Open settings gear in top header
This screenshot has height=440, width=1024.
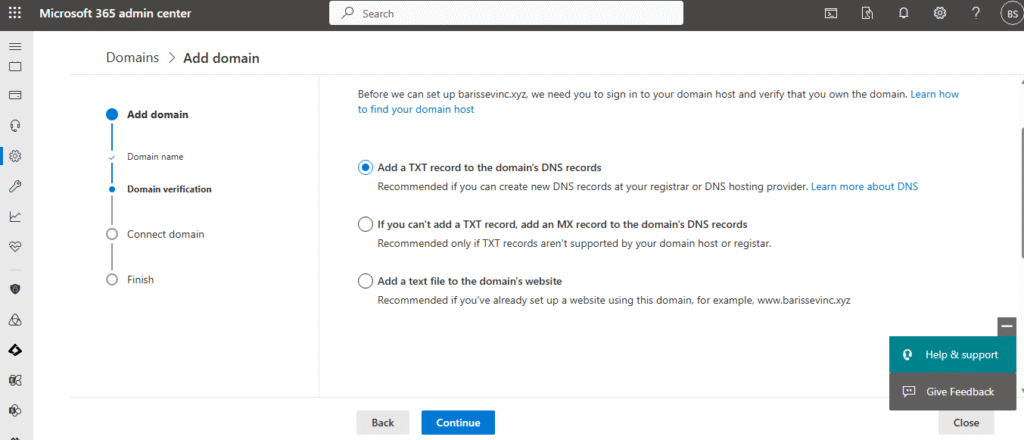[x=940, y=13]
